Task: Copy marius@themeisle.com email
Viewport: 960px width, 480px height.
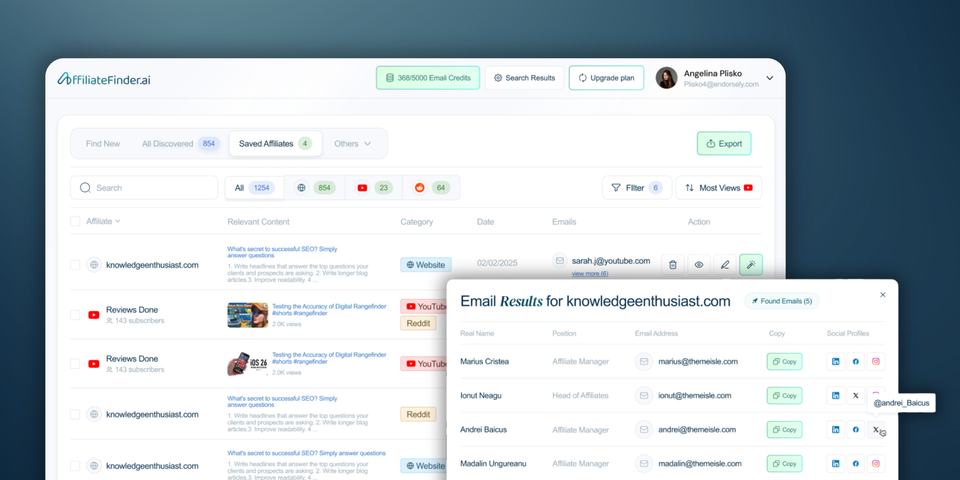Action: 784,362
